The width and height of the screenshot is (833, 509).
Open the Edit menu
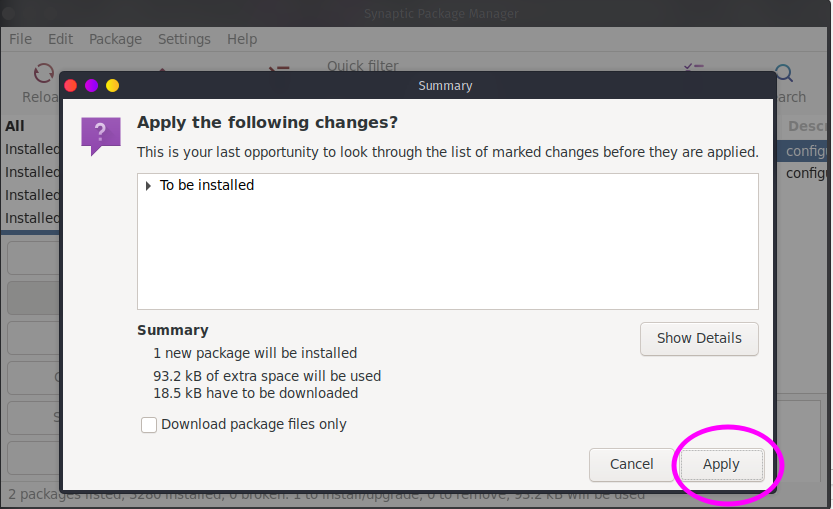click(x=61, y=39)
